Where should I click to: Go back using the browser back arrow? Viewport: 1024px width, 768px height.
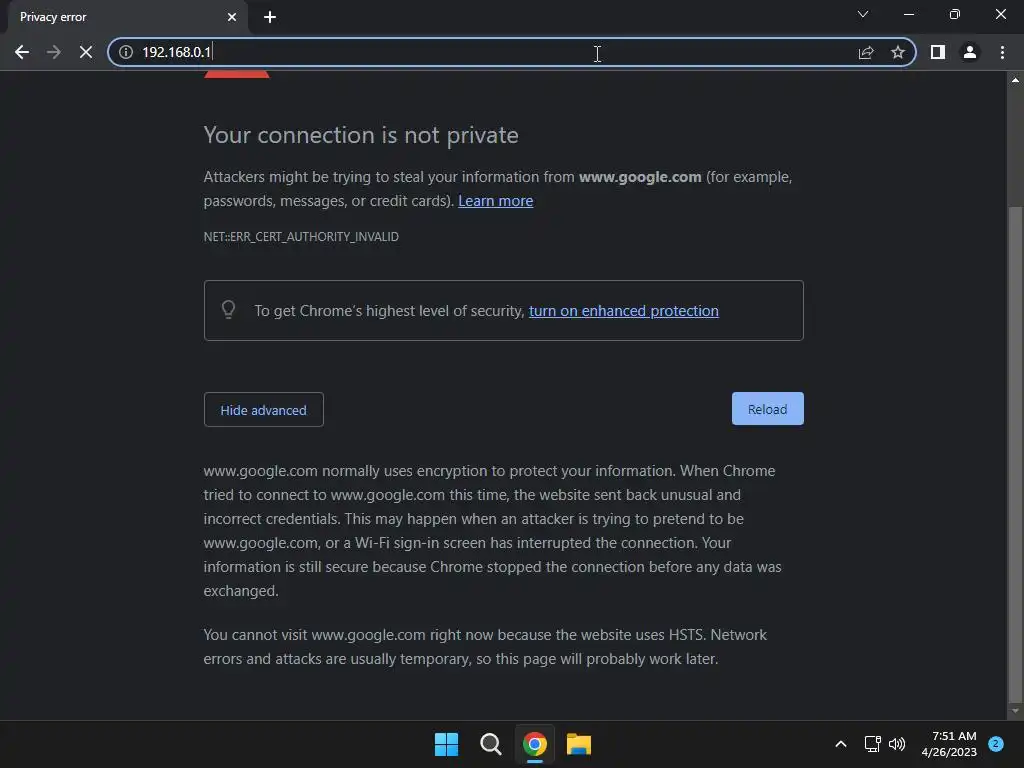(22, 52)
